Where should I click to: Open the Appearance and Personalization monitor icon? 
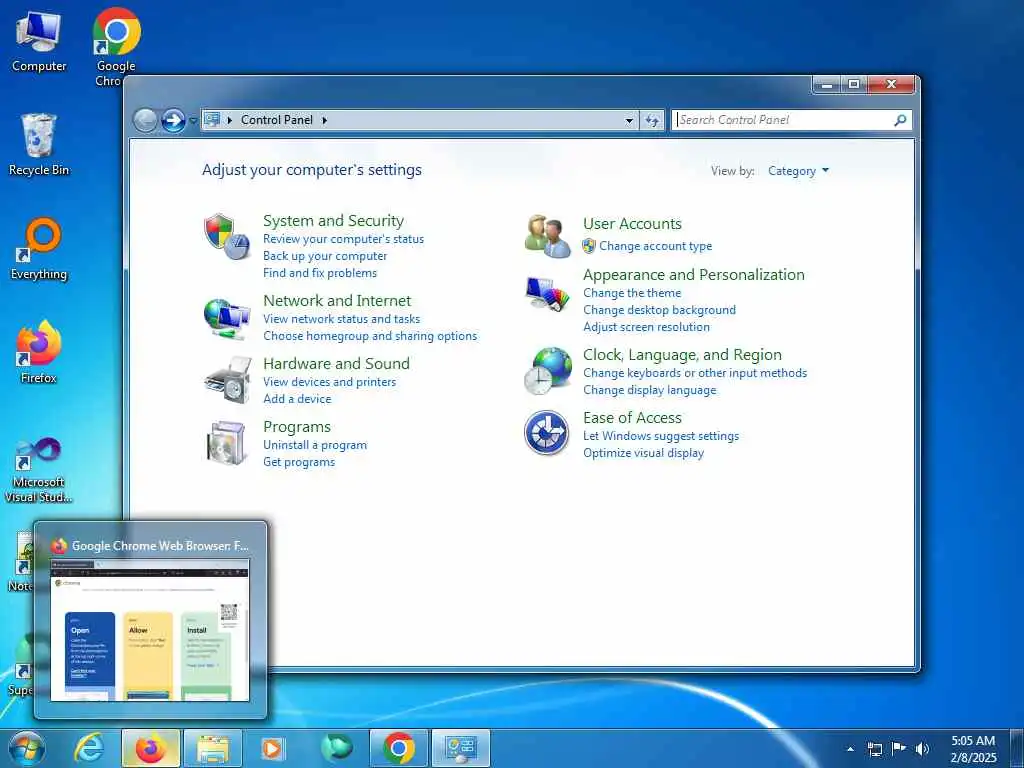[547, 294]
